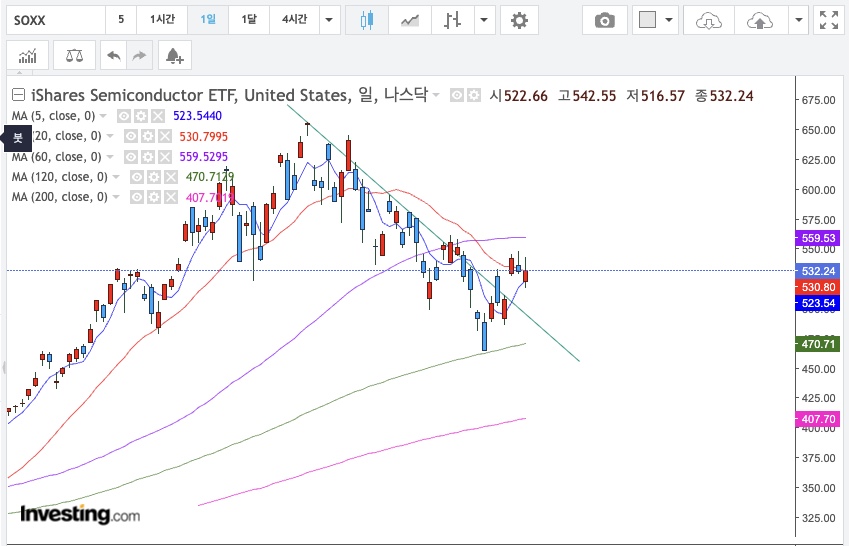Hide the MA 120 indicator eye

coord(137,177)
